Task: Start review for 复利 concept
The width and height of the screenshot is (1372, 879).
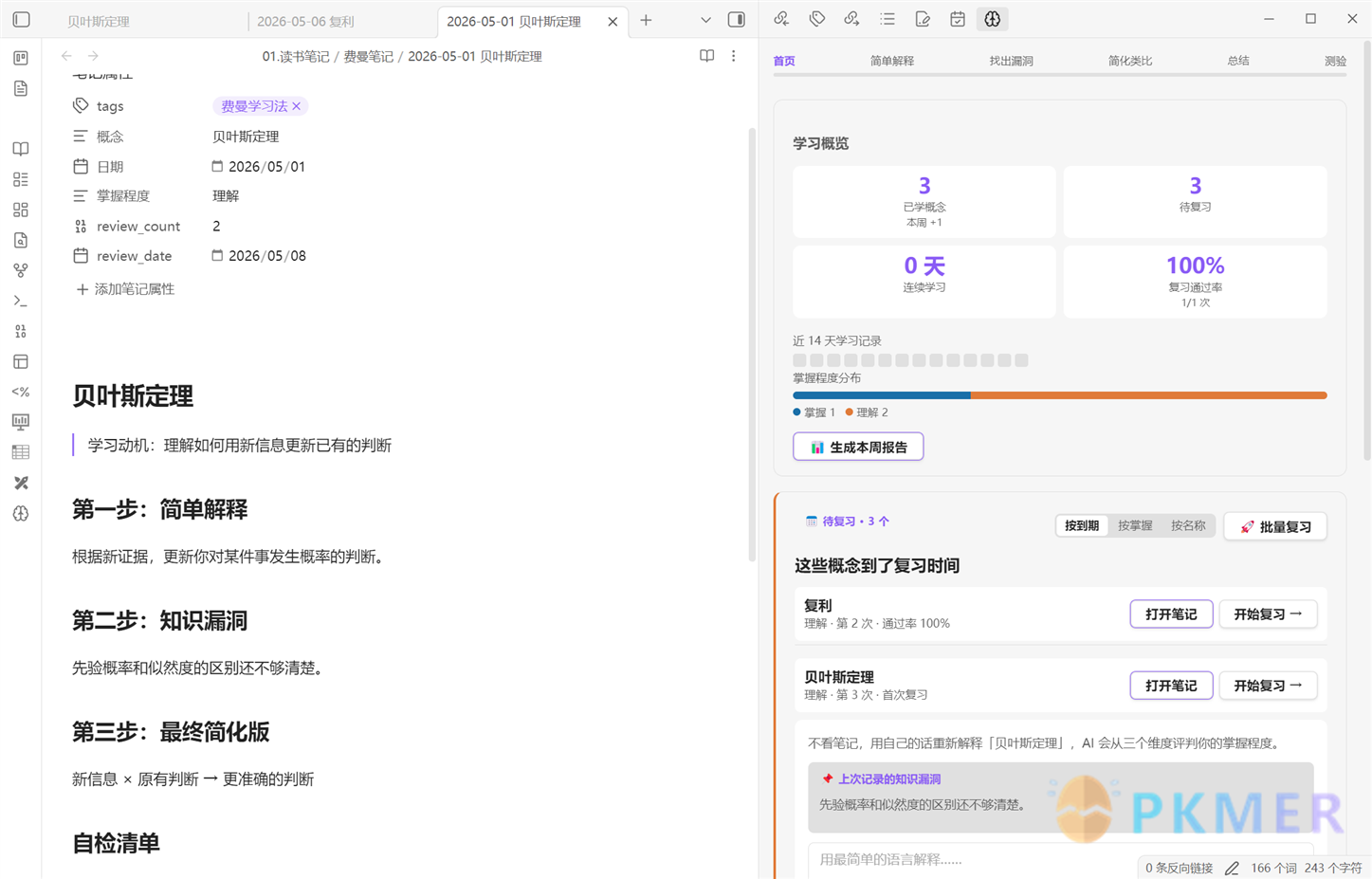Action: pos(1268,614)
